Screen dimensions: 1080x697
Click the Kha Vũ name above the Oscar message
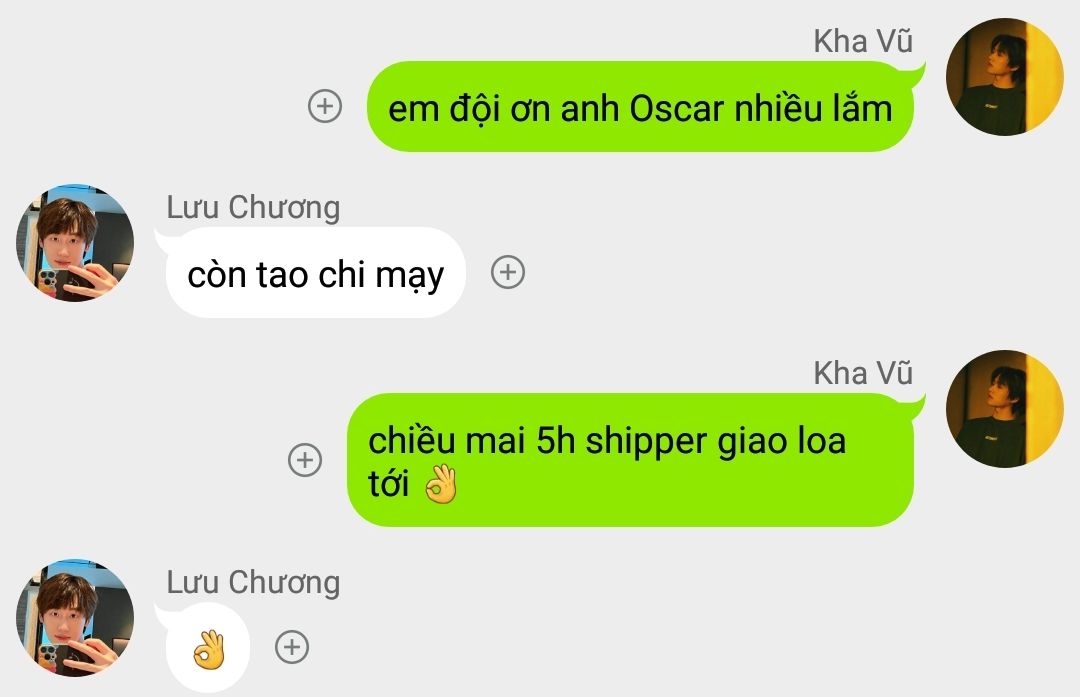863,41
